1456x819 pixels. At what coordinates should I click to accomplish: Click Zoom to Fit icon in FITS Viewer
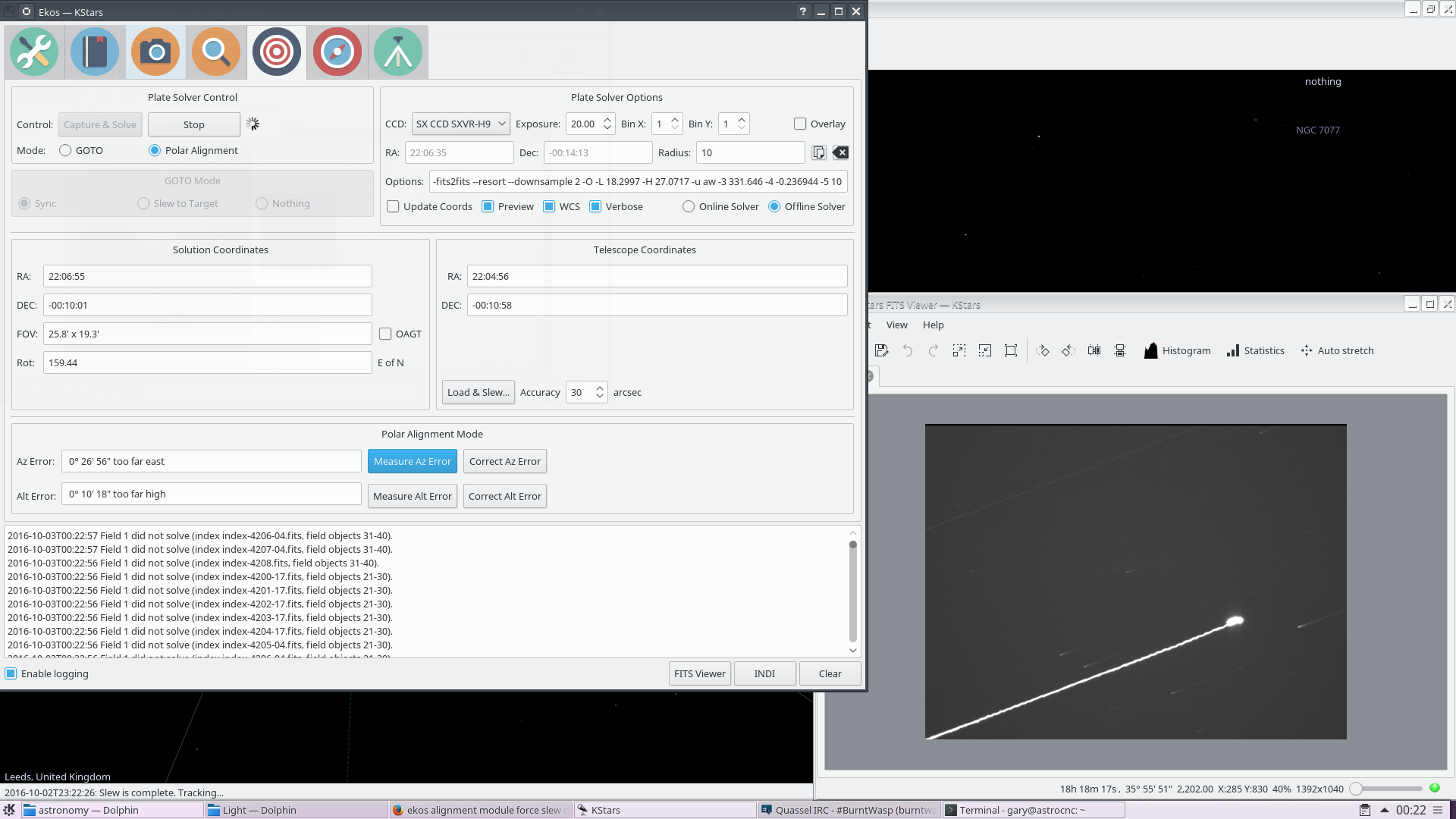(x=1011, y=350)
